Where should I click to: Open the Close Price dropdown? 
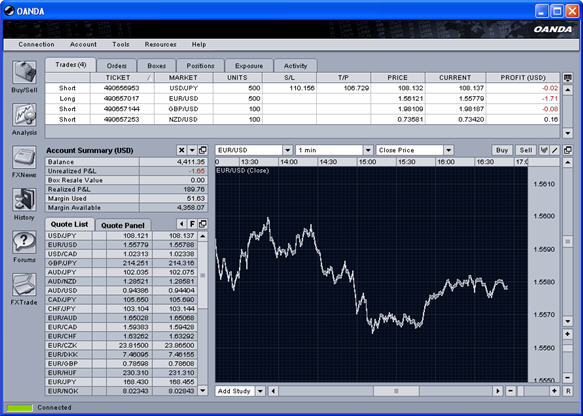[x=449, y=150]
